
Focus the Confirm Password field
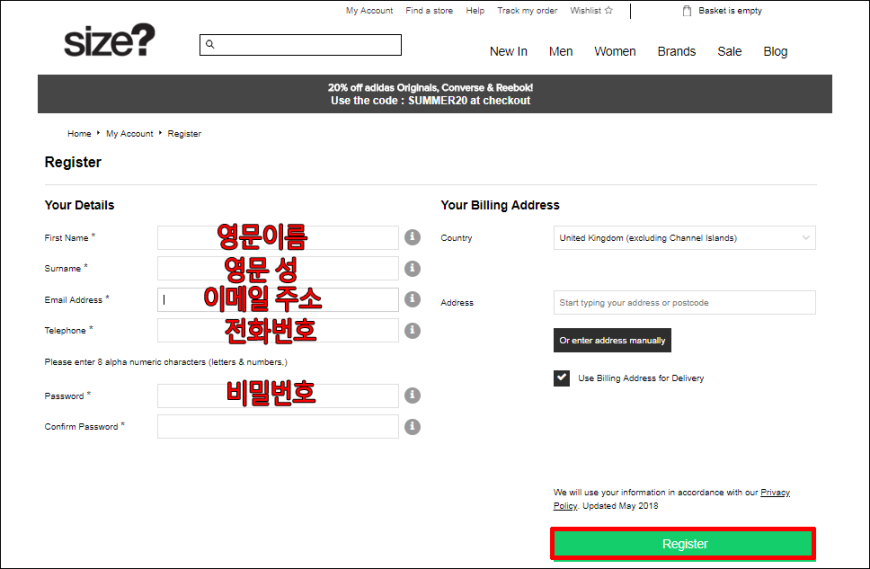[277, 426]
